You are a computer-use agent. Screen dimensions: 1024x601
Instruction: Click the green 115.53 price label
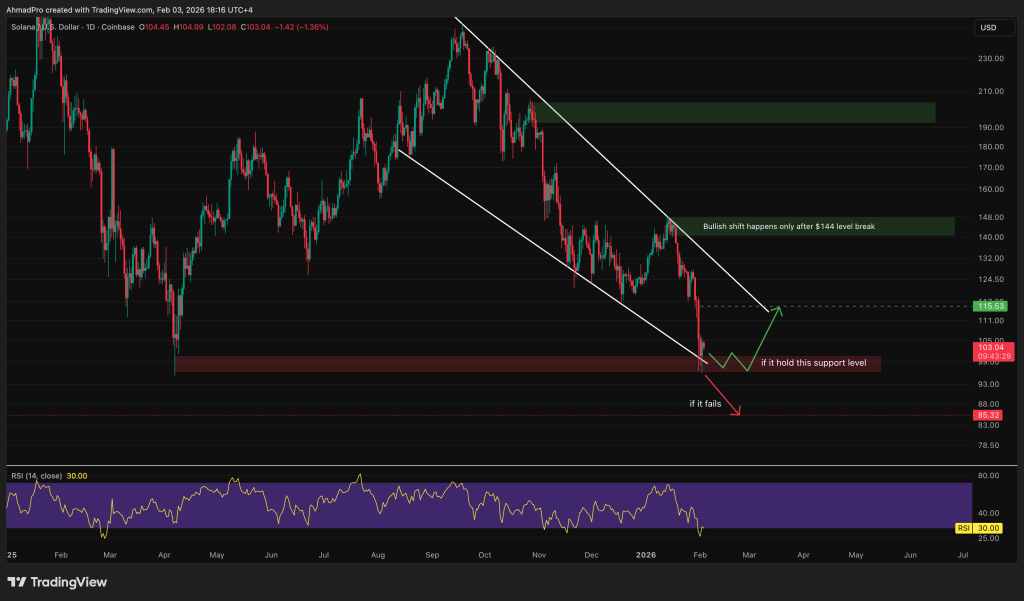pyautogui.click(x=988, y=305)
